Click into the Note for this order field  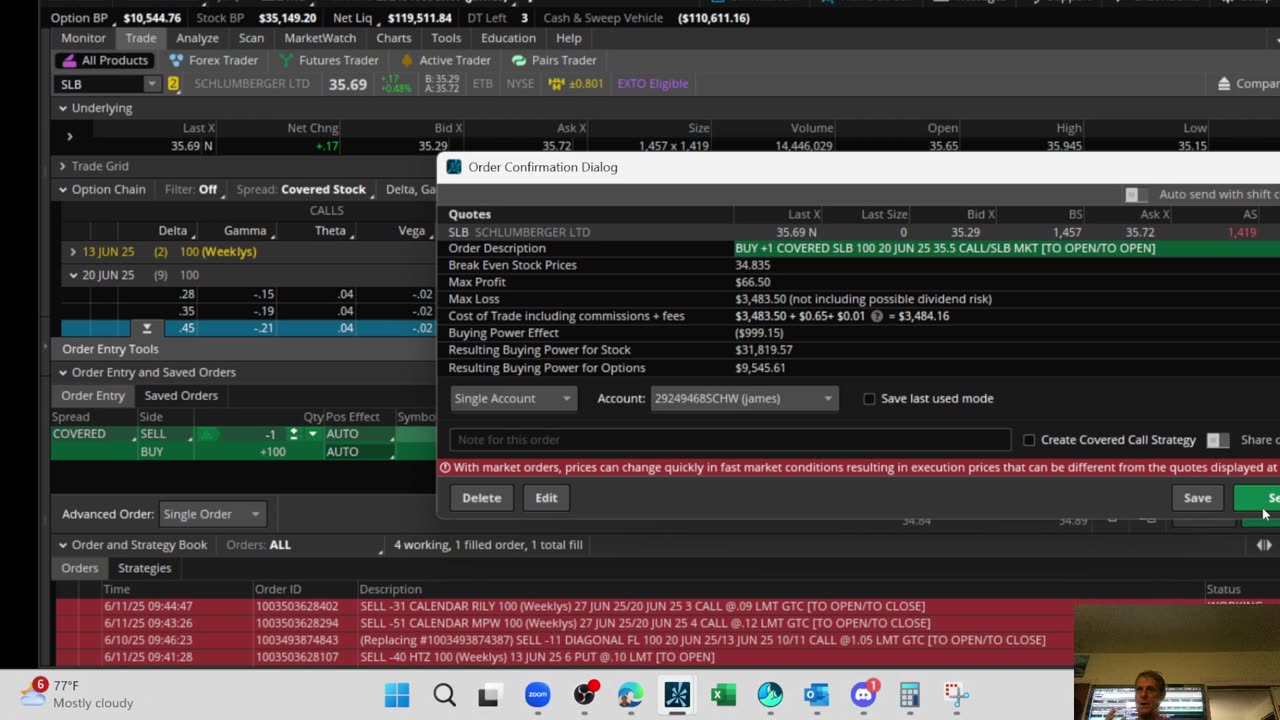730,440
